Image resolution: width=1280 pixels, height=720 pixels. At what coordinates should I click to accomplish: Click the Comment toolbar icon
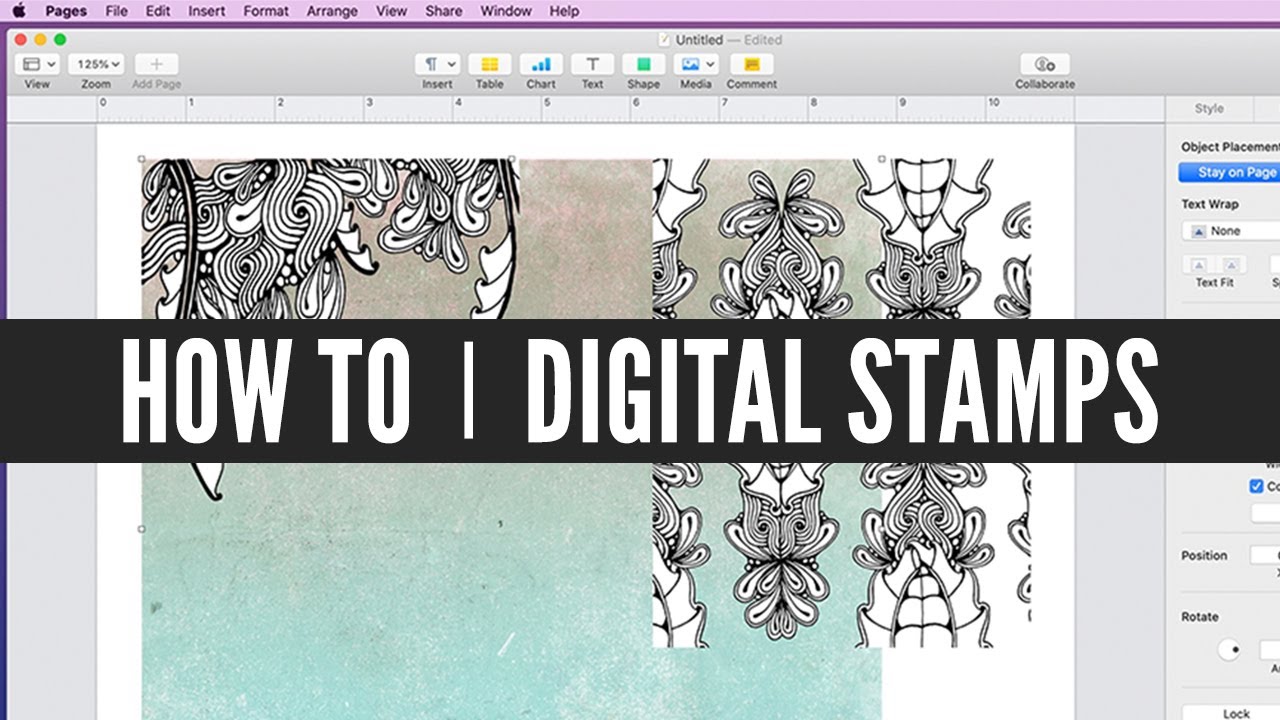752,64
